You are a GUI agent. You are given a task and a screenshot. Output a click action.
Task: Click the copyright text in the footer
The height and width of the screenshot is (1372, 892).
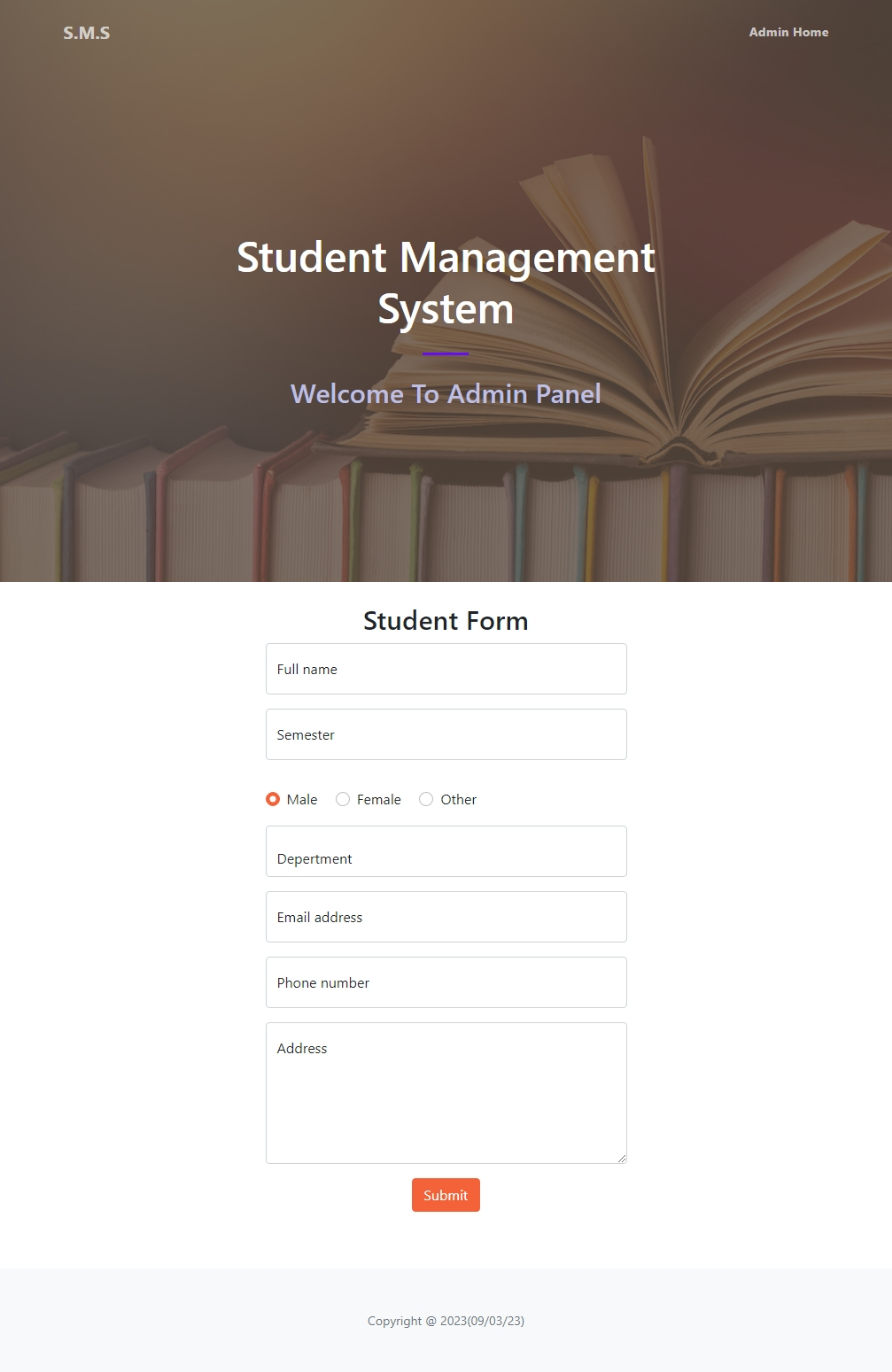[445, 1321]
